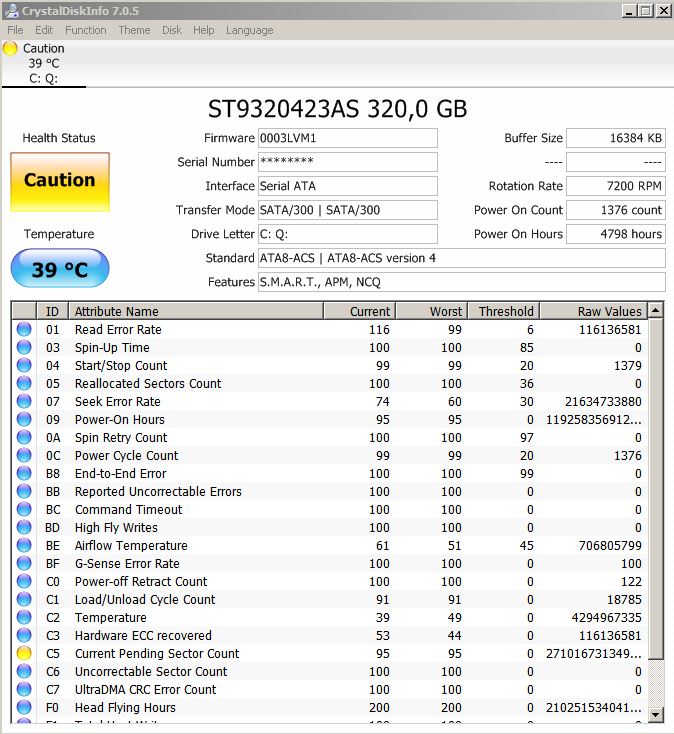Click the Drive Letter field C: Q:
This screenshot has height=734, width=674.
tap(348, 234)
